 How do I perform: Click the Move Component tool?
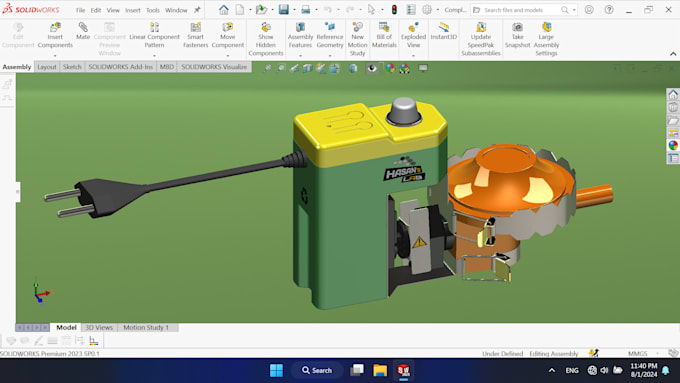(x=228, y=36)
